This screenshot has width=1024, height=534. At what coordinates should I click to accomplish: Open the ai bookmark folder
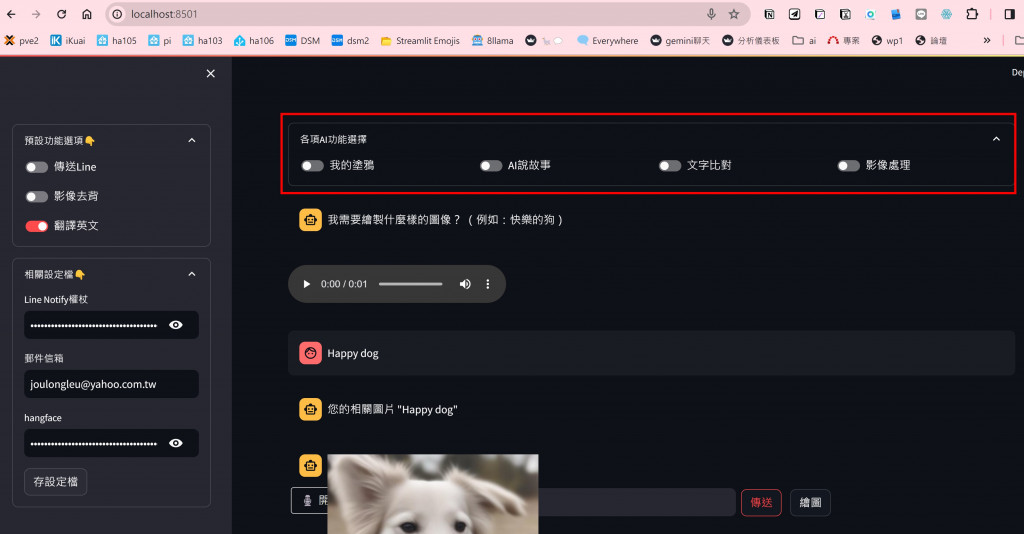(804, 40)
